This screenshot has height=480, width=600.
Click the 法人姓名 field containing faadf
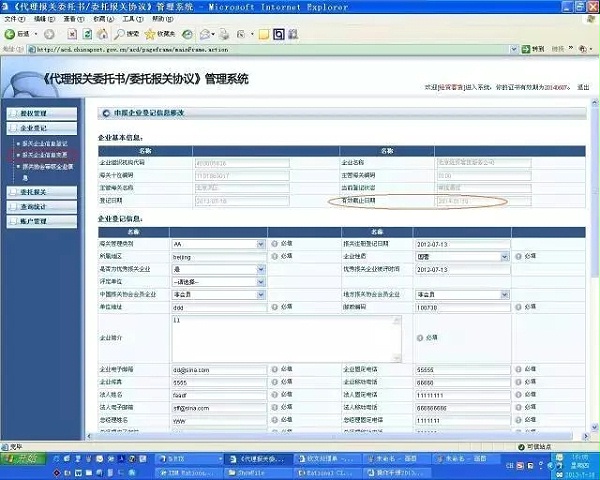coord(219,395)
